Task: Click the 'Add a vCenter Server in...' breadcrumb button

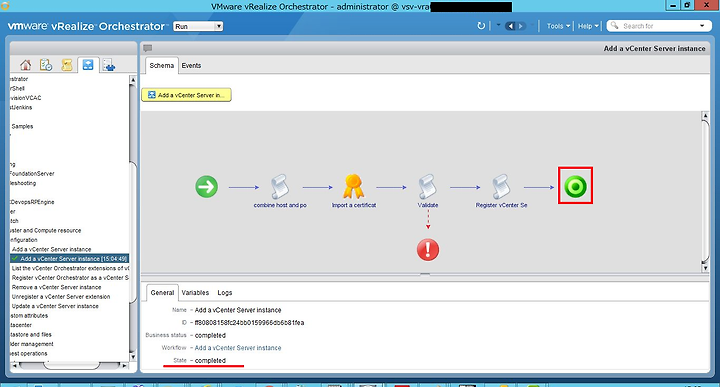Action: tap(186, 95)
